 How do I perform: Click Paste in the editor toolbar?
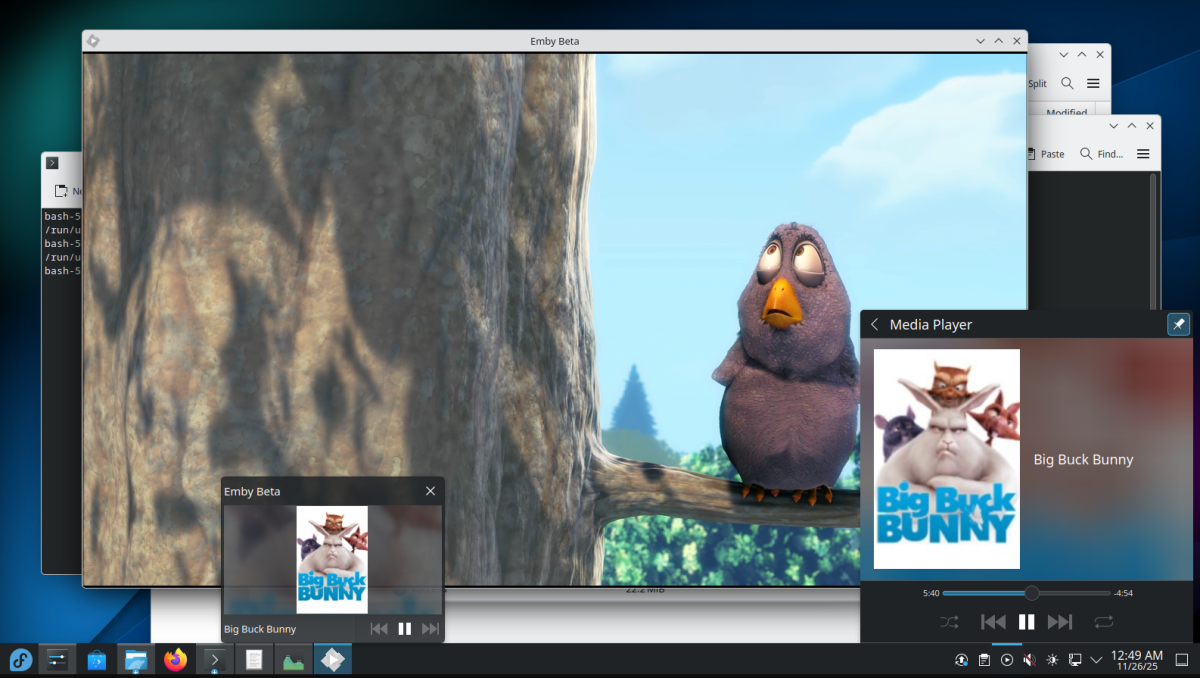pos(1046,154)
